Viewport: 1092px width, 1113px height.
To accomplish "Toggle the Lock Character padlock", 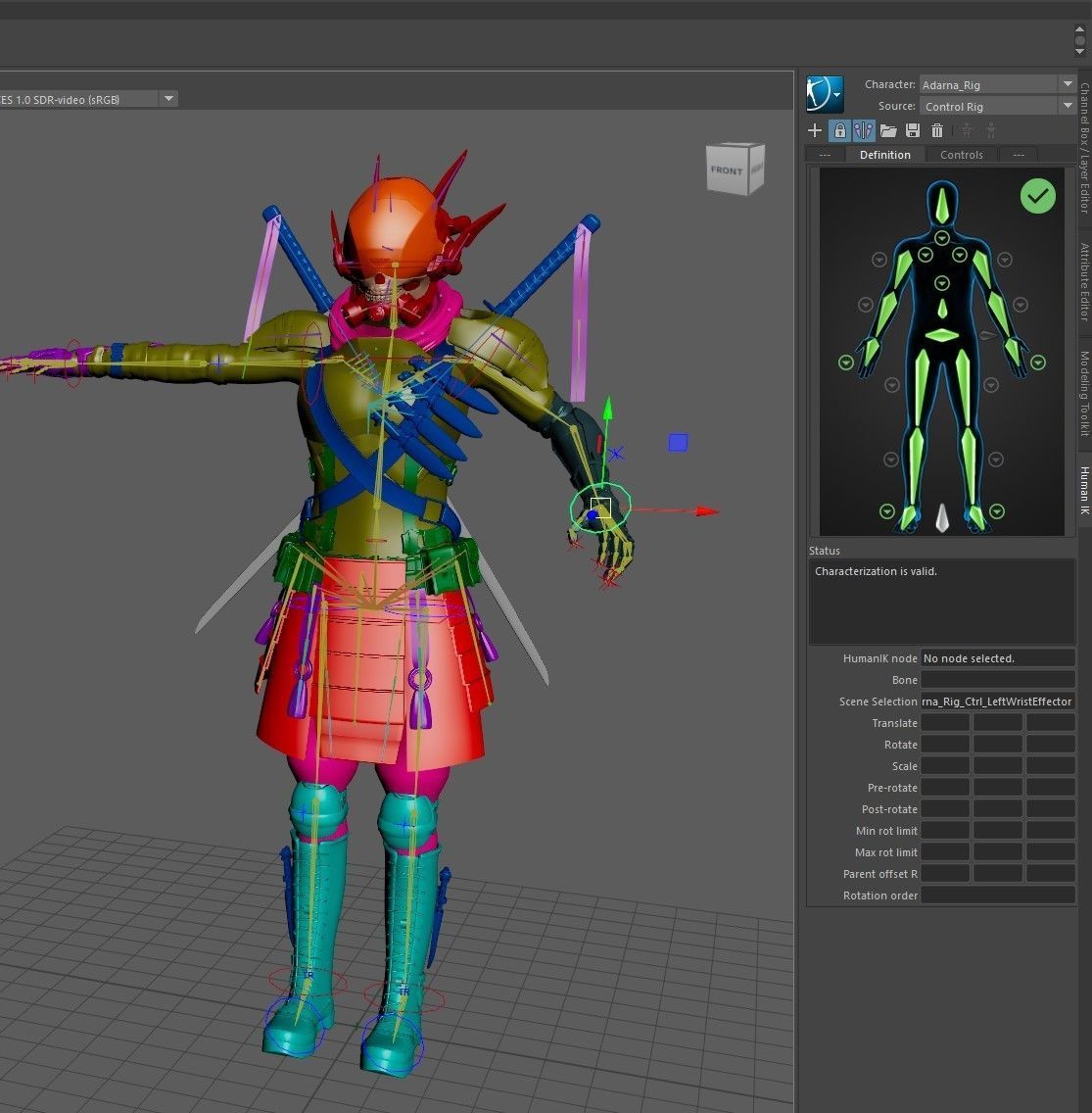I will point(839,130).
